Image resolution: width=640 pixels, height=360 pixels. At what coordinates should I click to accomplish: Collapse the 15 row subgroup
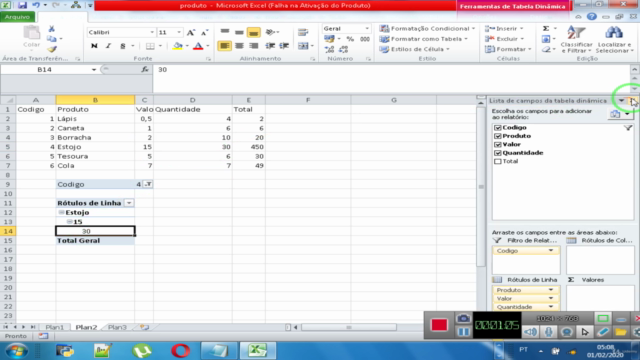pos(69,222)
